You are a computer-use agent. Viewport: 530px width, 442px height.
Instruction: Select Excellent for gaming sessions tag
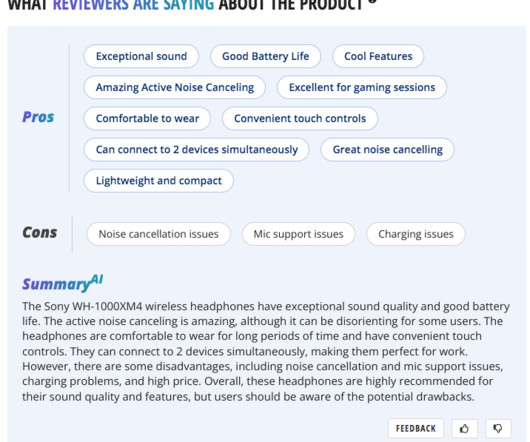[362, 87]
